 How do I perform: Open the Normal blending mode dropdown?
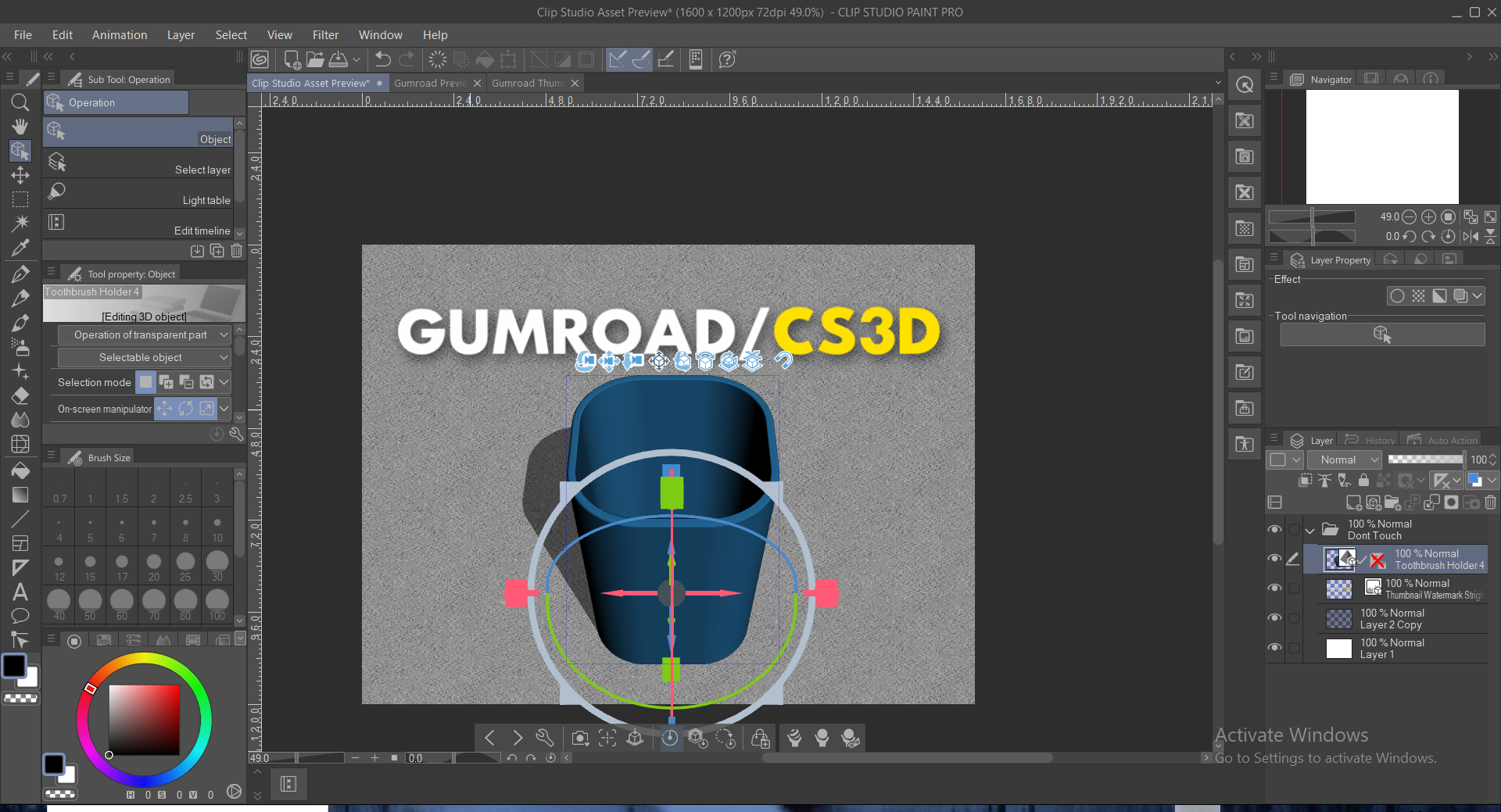1345,460
